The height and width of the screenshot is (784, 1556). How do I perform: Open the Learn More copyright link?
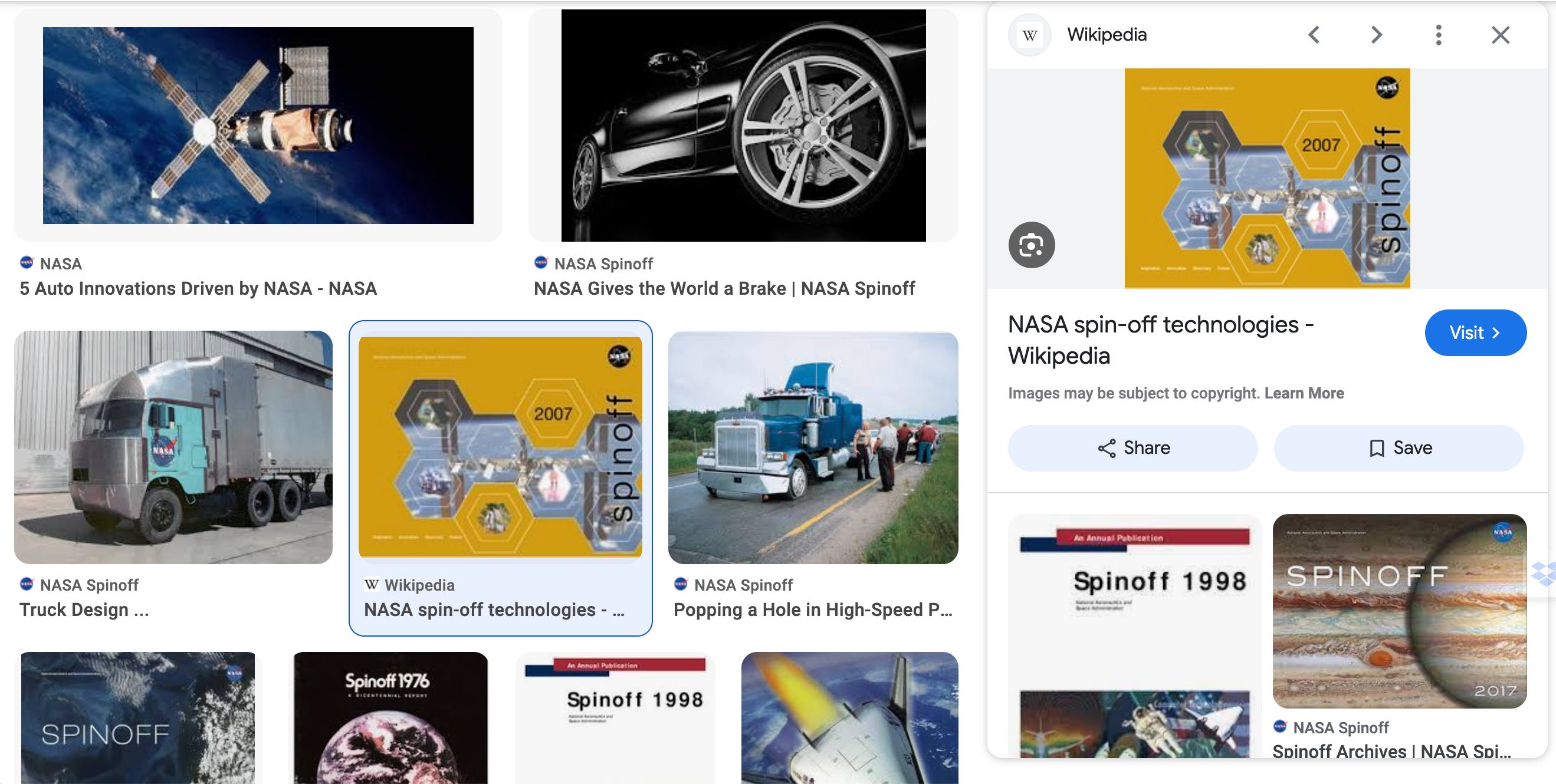1304,393
